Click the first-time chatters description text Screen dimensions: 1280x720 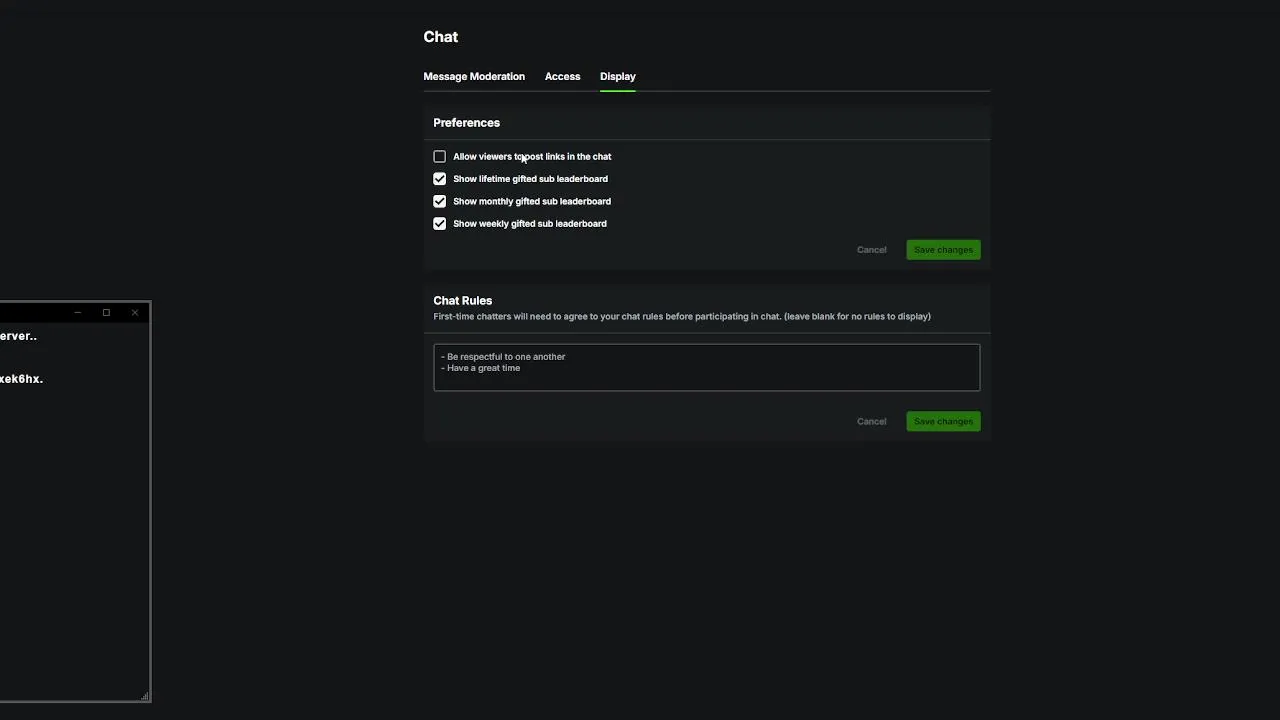(x=682, y=316)
